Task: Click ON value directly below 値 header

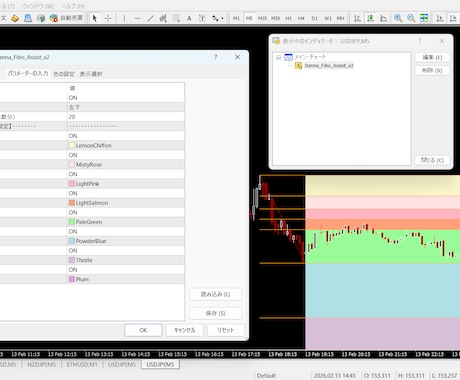Action: [126, 98]
